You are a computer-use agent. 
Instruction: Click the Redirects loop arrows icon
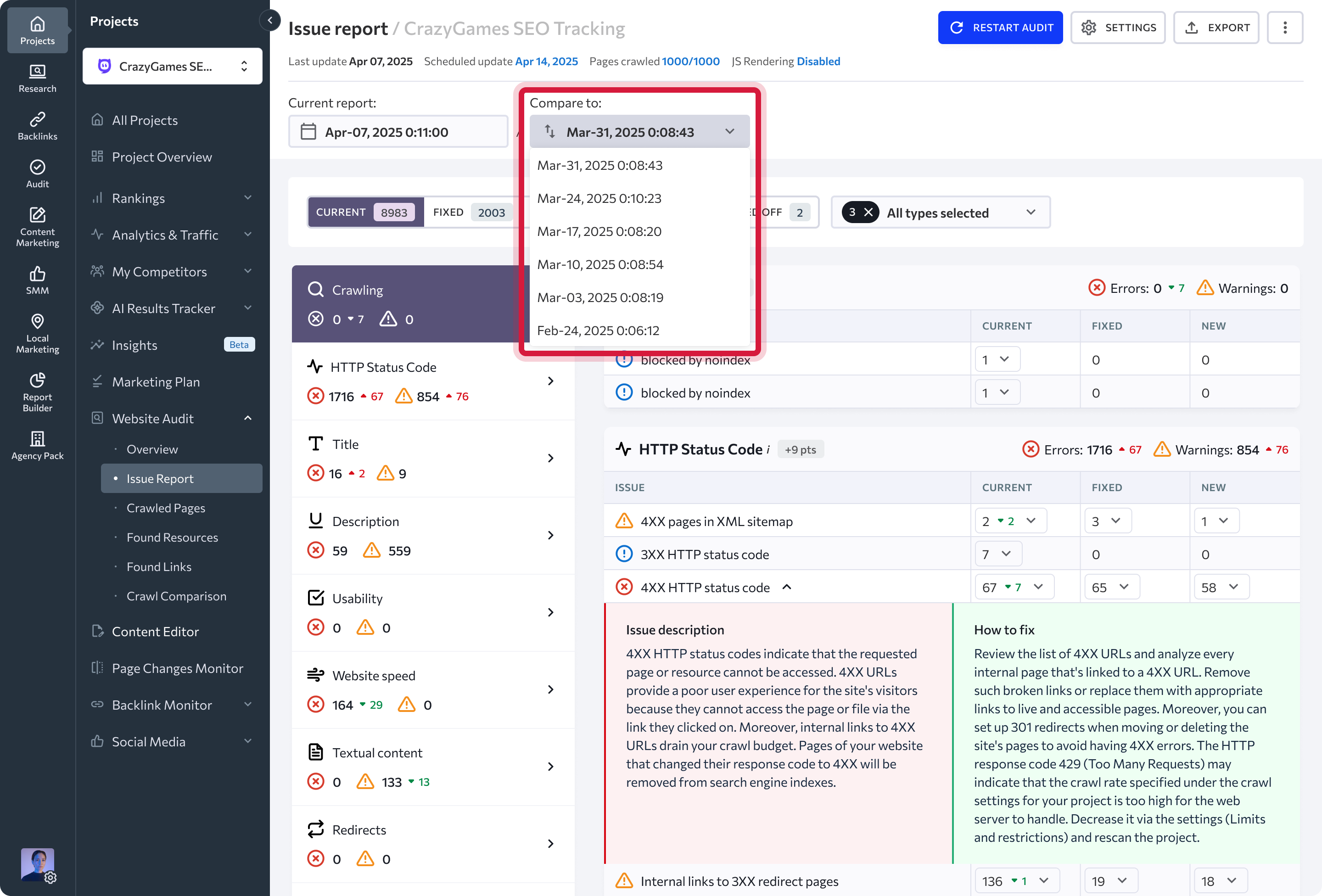315,829
